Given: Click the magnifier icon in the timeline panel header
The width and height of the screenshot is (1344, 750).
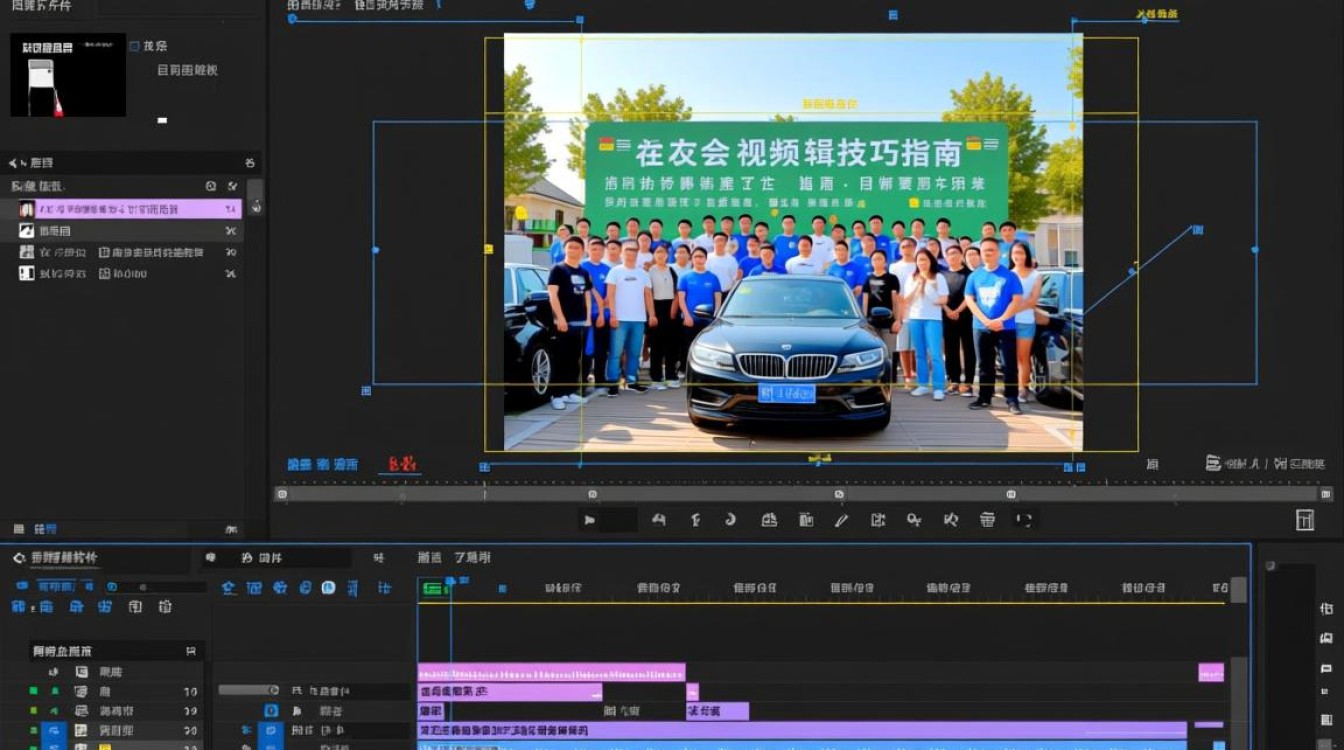Looking at the screenshot, I should click(x=19, y=558).
